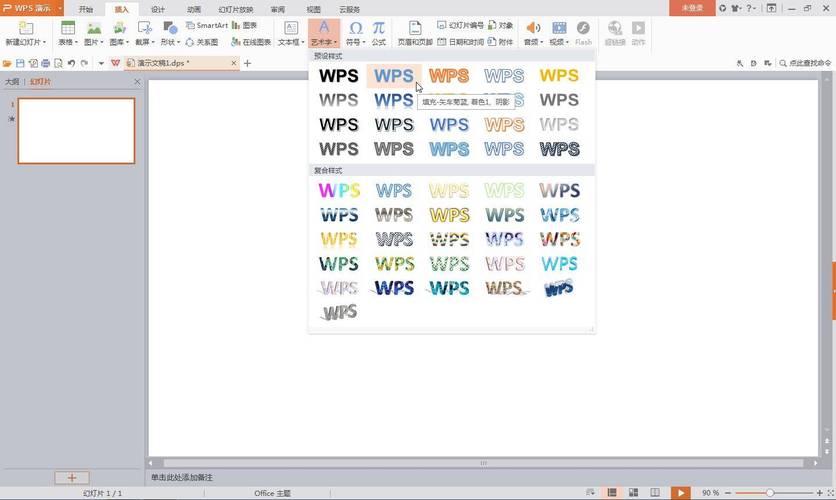Click the Print icon in quick toolbar
This screenshot has height=500, width=836.
point(45,63)
